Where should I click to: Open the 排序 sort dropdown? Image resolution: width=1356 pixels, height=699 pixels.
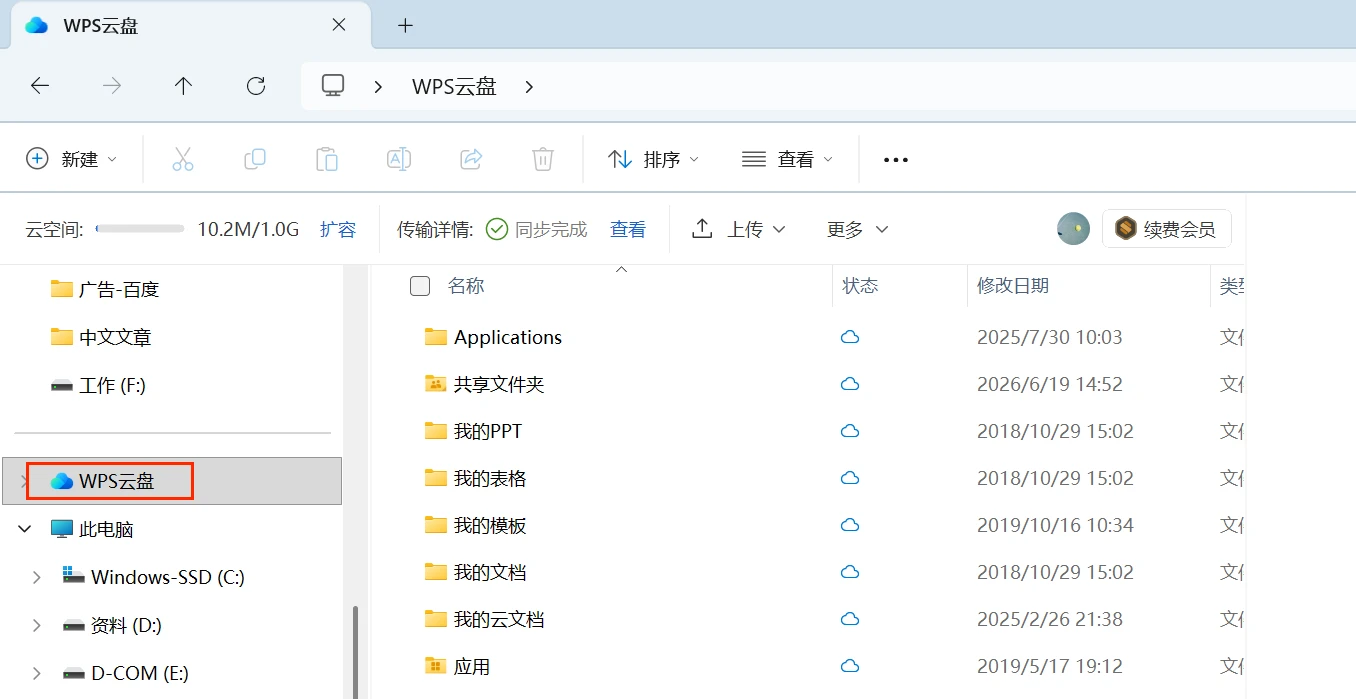[x=654, y=159]
